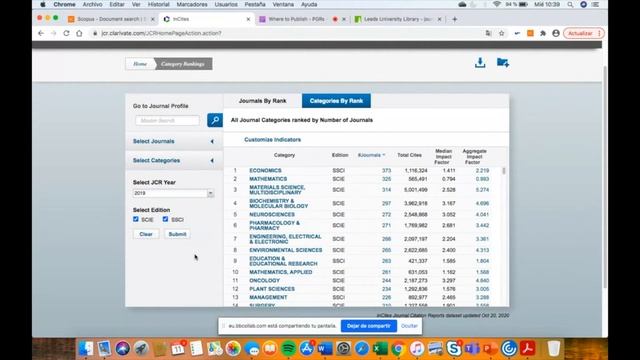640x360 pixels.
Task: Bookmark this page with the star icon
Action: pos(502,33)
